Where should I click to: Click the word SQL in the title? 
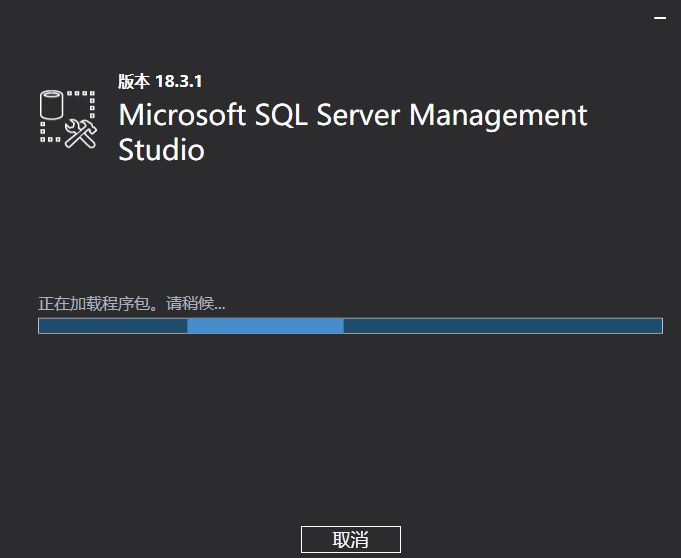point(281,115)
